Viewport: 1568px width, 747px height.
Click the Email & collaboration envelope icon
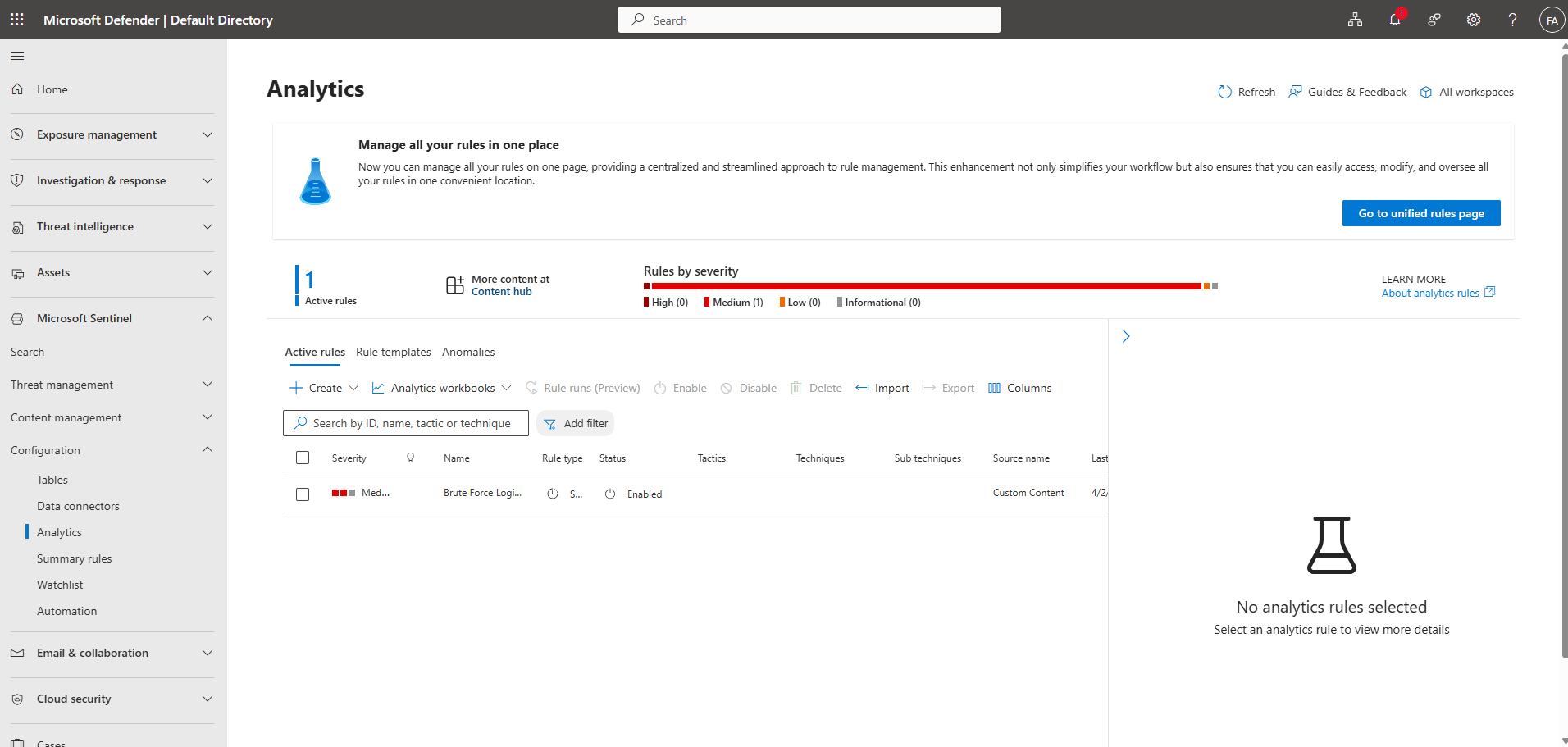pos(17,653)
